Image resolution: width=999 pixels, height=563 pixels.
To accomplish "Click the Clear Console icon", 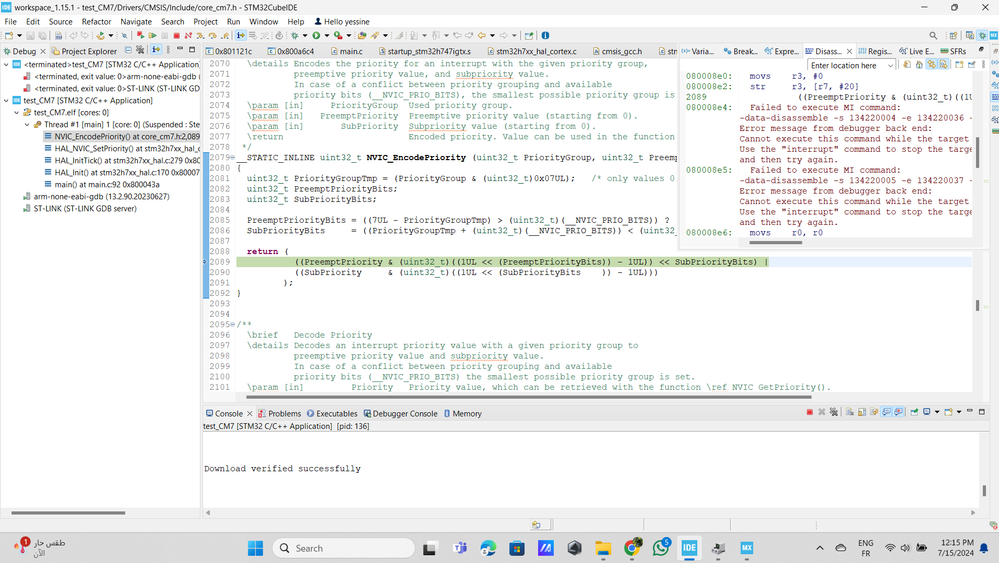I will (x=850, y=412).
